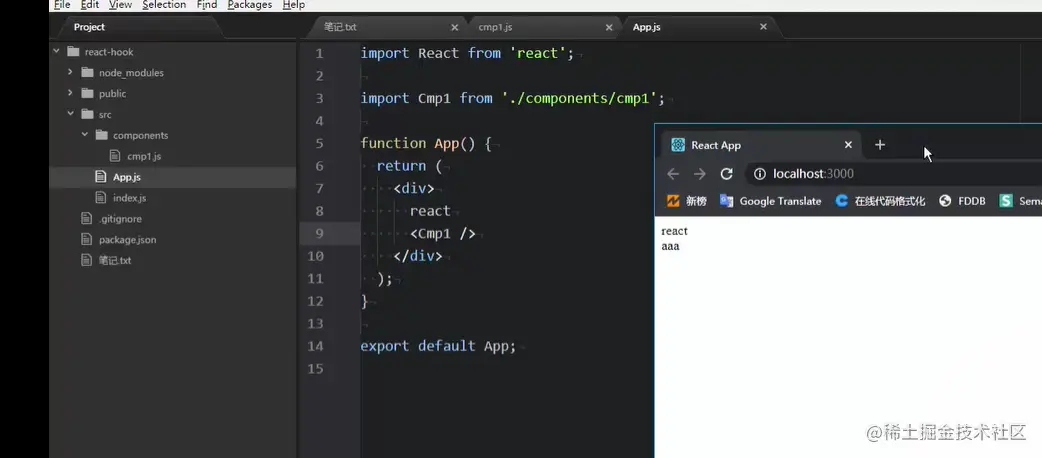Screen dimensions: 1042x458
Task: Click the '<Cmp1 />' code line
Action: click(443, 233)
